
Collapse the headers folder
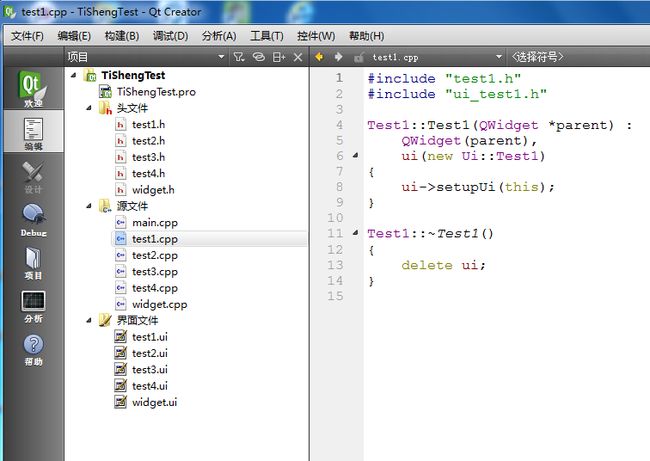89,108
